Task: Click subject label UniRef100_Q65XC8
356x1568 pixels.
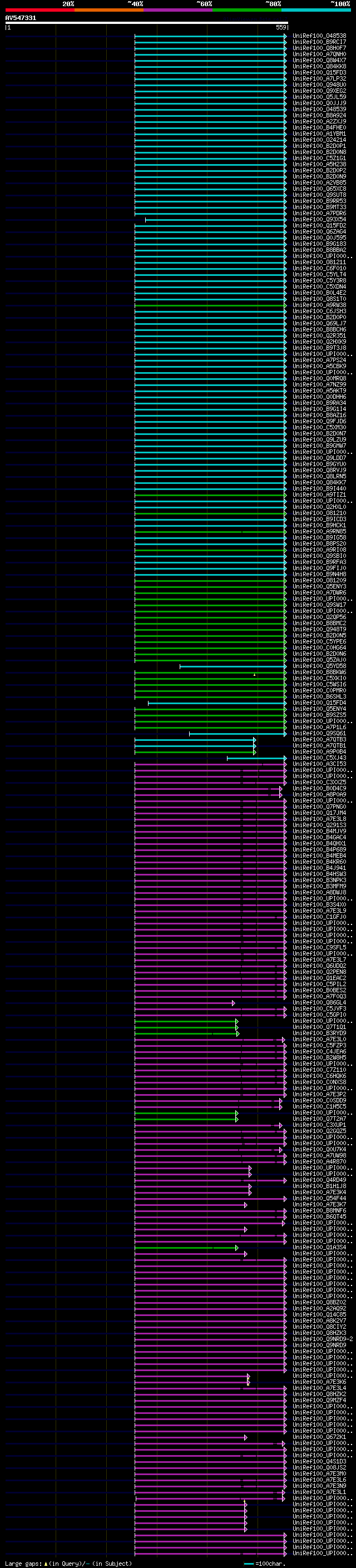Action: coord(319,189)
